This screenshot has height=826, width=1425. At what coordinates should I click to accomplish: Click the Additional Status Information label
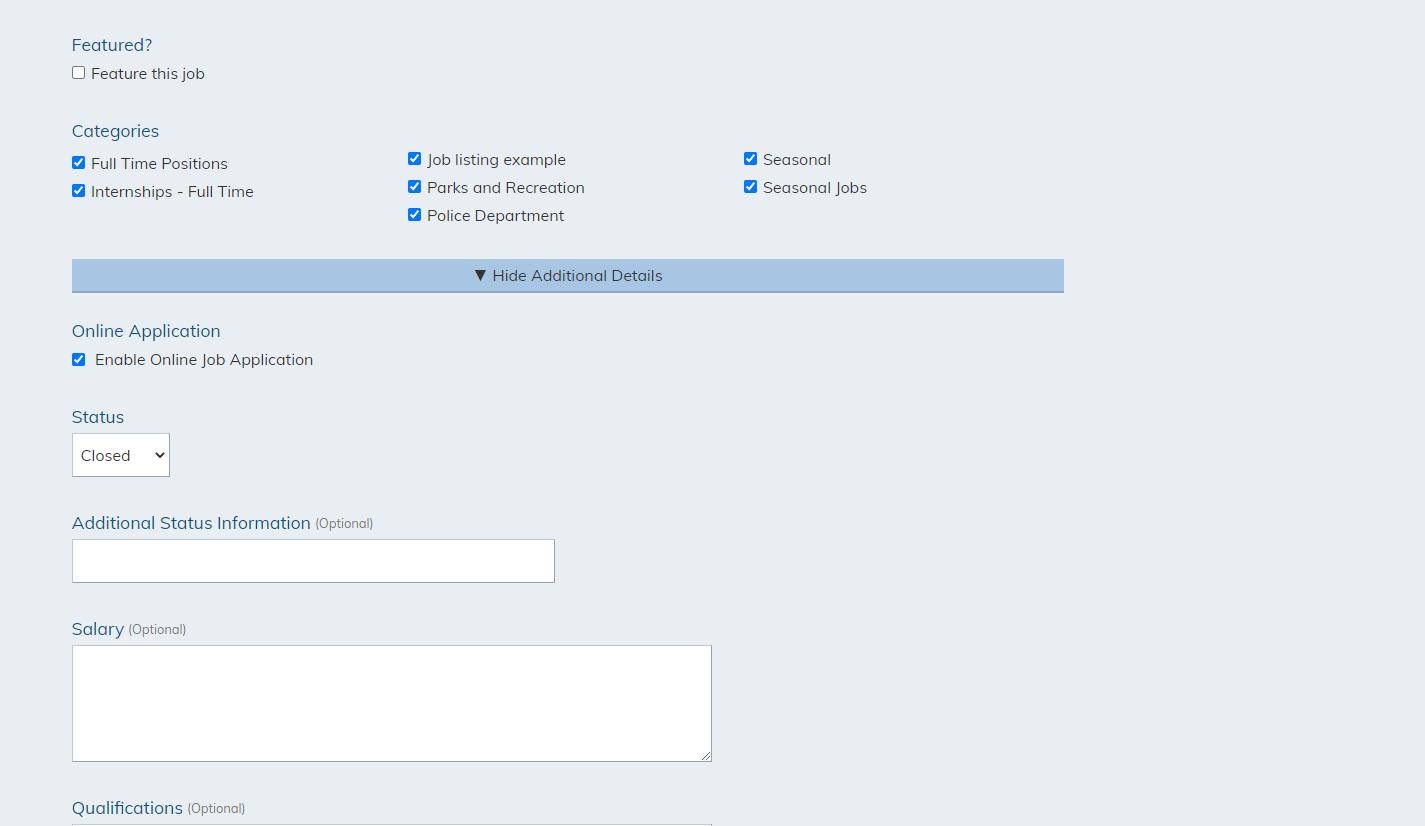click(x=191, y=523)
